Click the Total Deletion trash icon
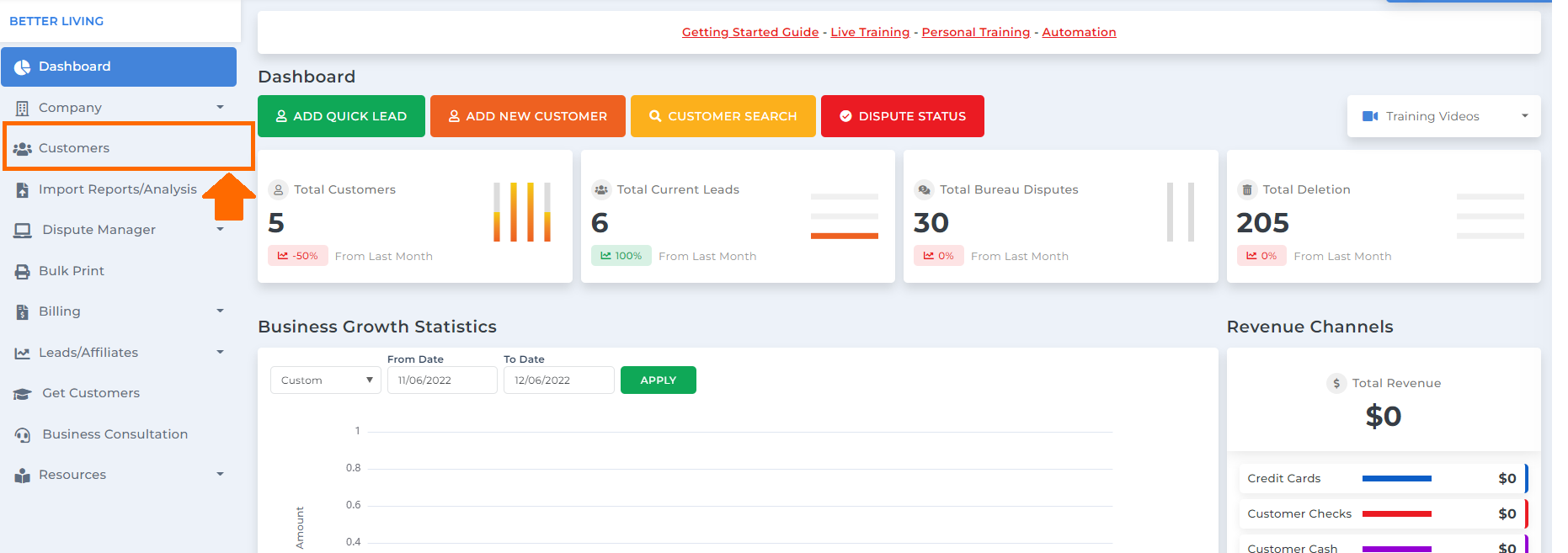 click(1247, 190)
